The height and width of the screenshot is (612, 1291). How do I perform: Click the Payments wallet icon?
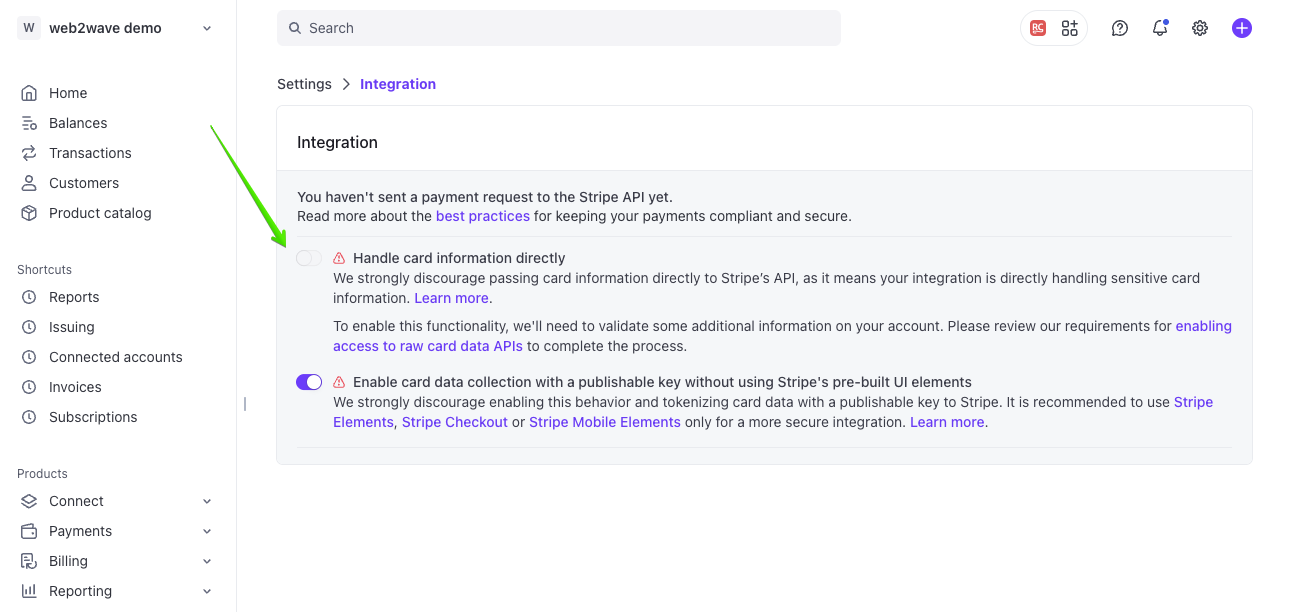pos(29,531)
